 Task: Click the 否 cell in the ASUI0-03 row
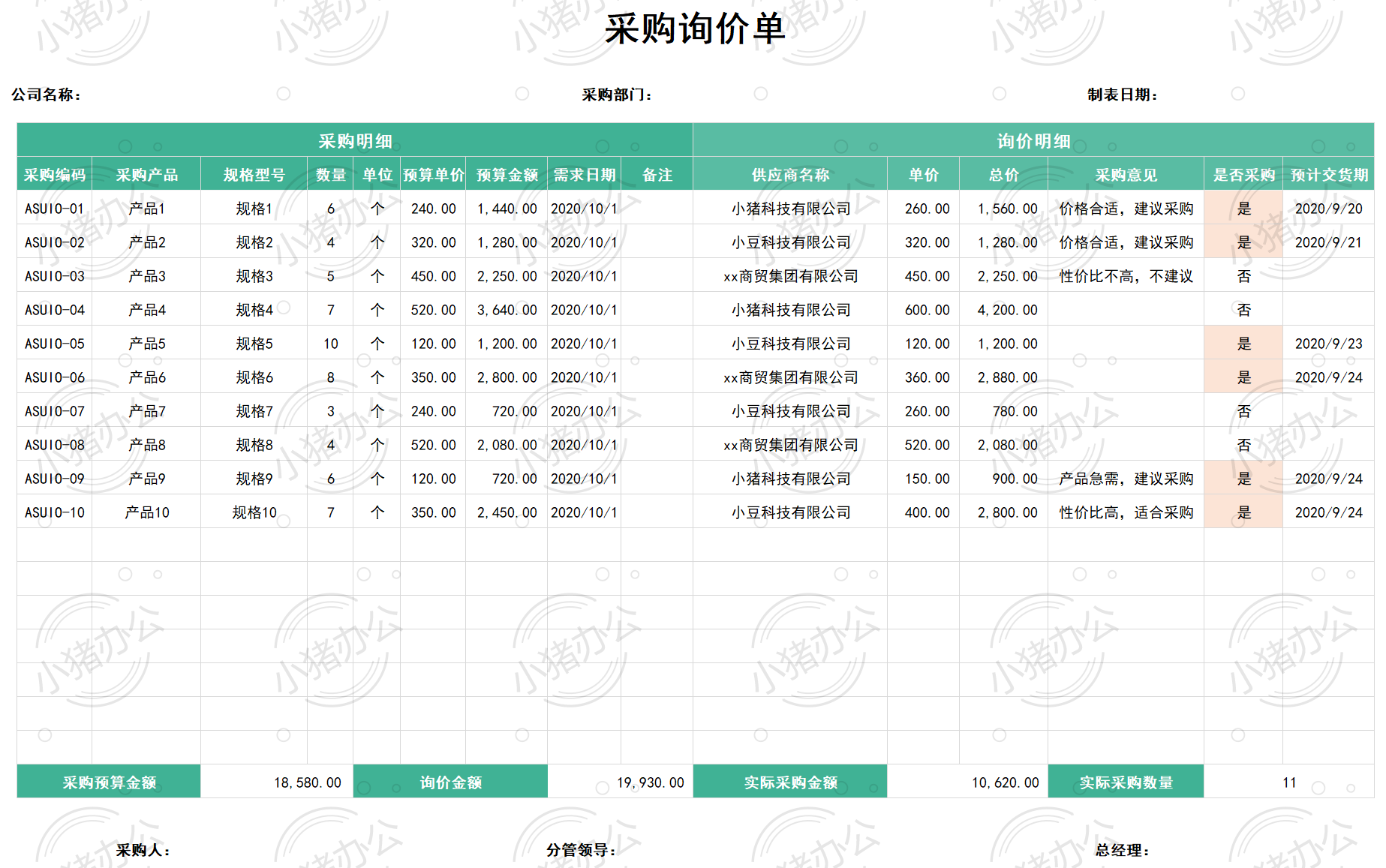[x=1244, y=276]
